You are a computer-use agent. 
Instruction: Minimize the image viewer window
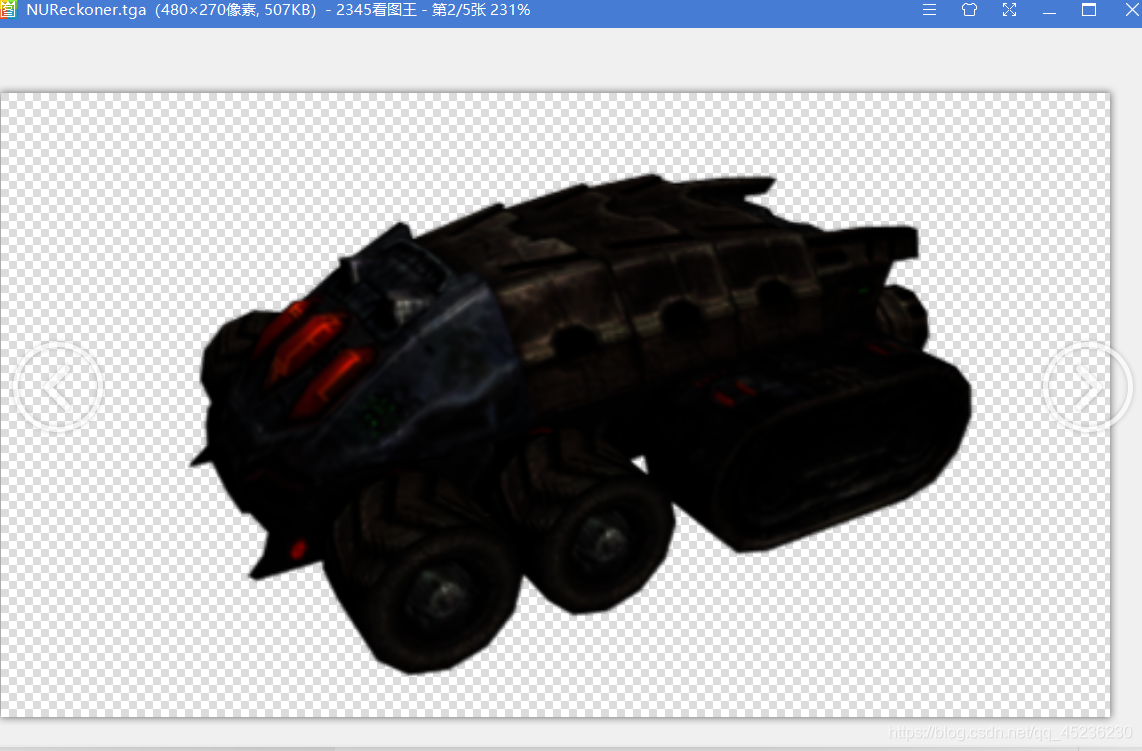pyautogui.click(x=1050, y=12)
